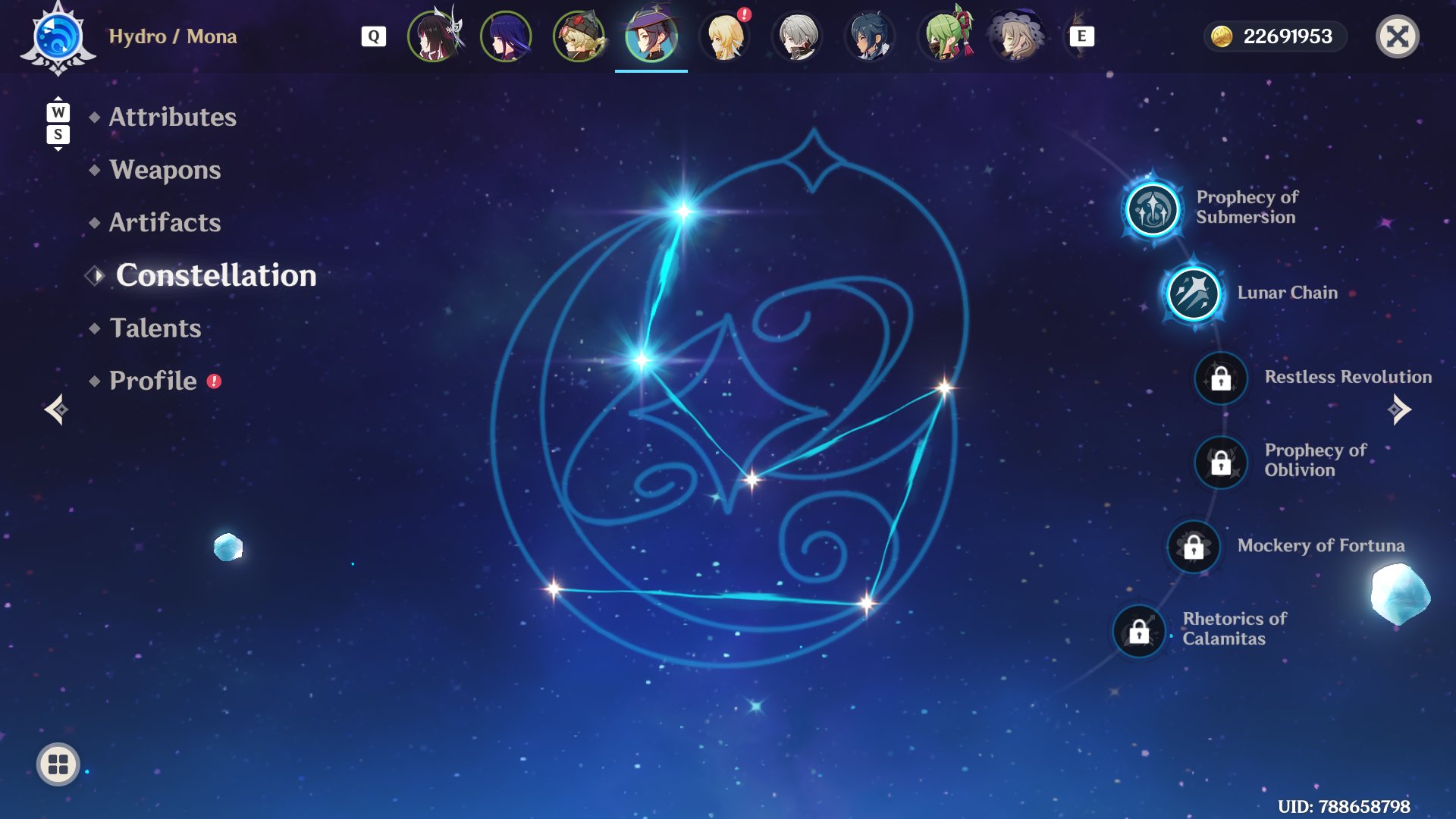Click the Prophecy of Oblivion label
Image resolution: width=1456 pixels, height=819 pixels.
click(x=1316, y=460)
